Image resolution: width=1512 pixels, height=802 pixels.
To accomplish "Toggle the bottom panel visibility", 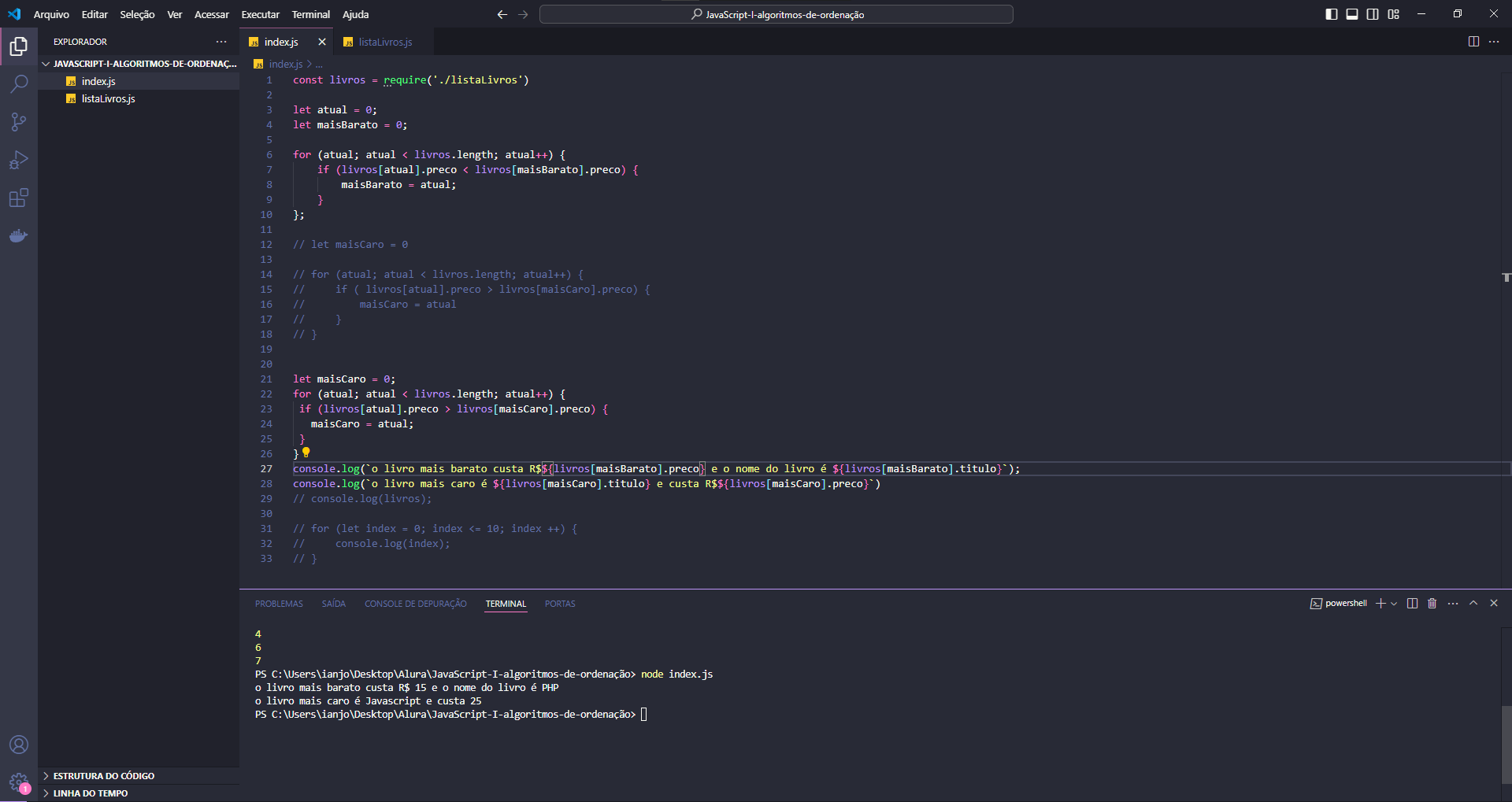I will (1352, 14).
